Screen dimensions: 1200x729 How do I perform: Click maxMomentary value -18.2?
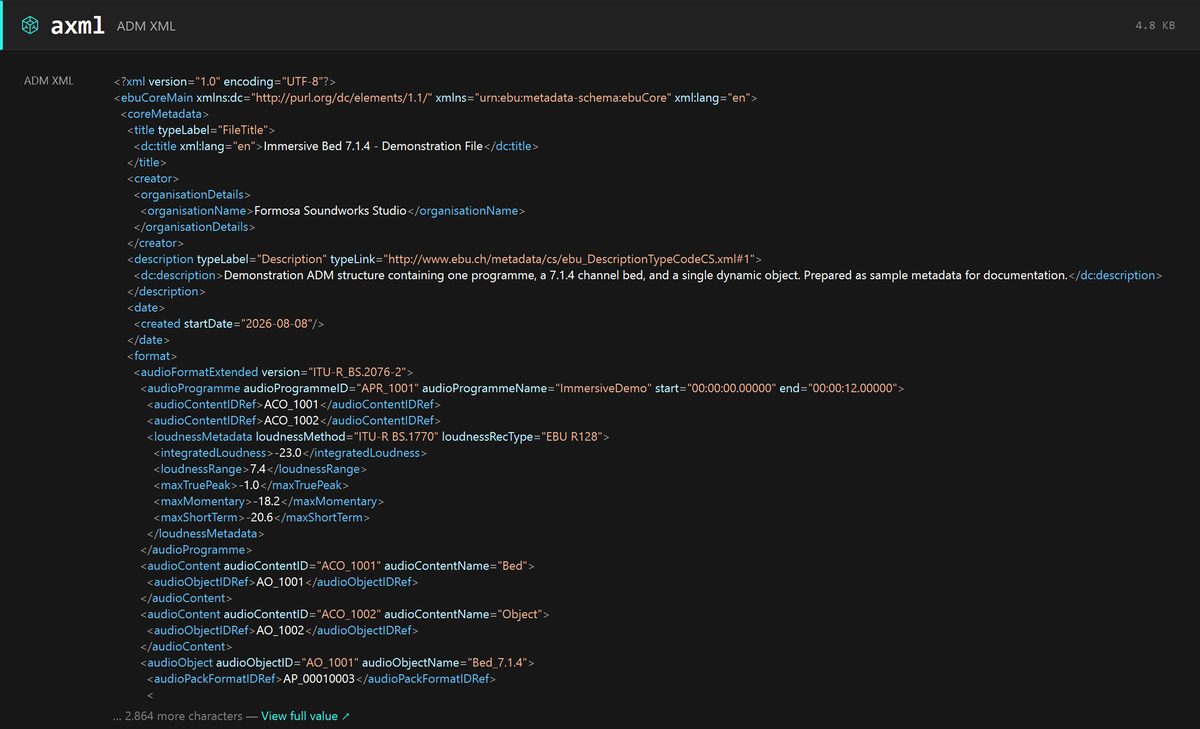click(267, 501)
